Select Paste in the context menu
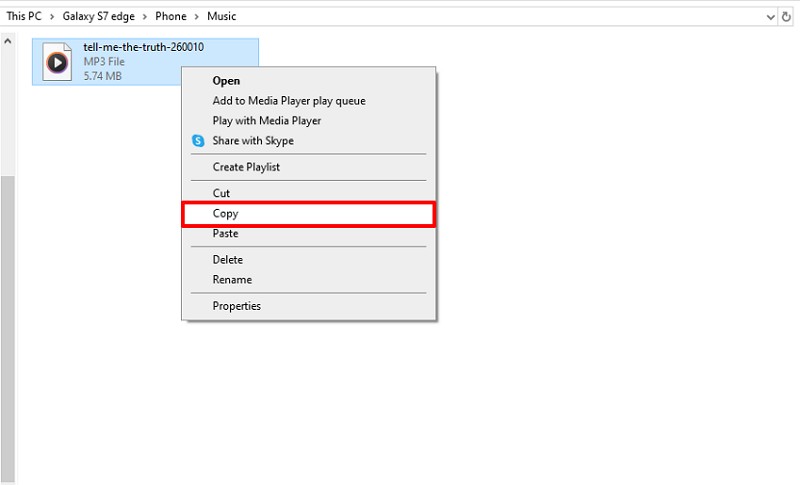The image size is (800, 485). click(x=308, y=233)
